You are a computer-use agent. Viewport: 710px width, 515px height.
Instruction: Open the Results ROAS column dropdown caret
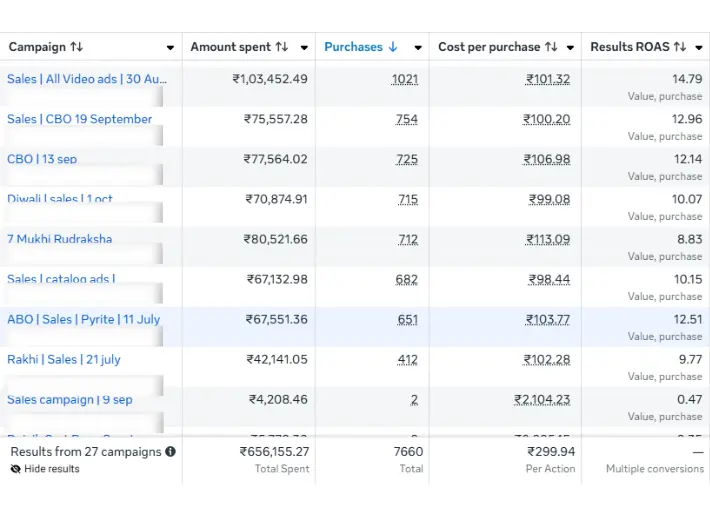click(699, 48)
